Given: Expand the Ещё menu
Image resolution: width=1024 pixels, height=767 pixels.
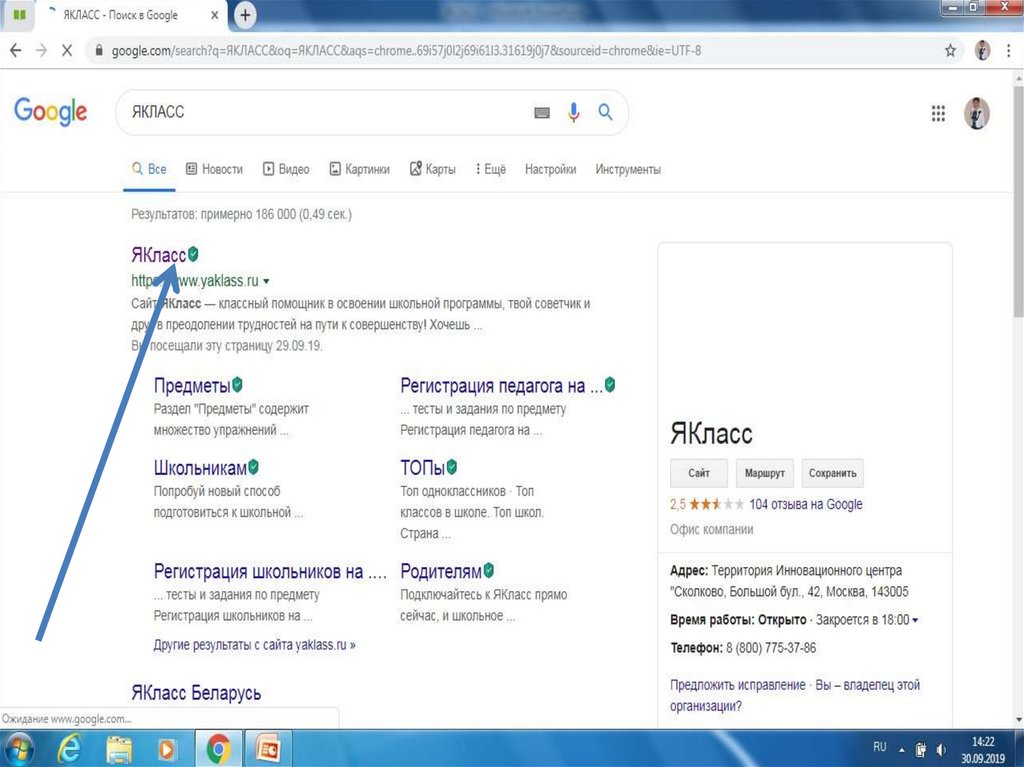Looking at the screenshot, I should (x=490, y=169).
